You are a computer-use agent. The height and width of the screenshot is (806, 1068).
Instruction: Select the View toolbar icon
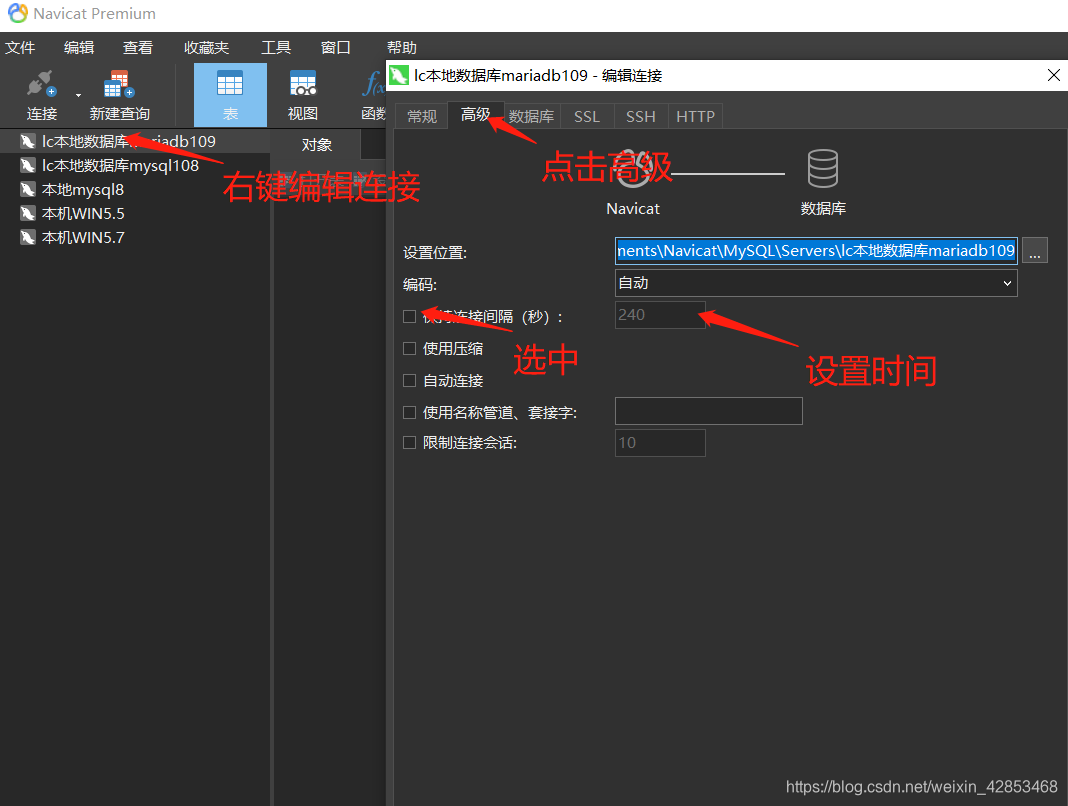click(x=302, y=84)
